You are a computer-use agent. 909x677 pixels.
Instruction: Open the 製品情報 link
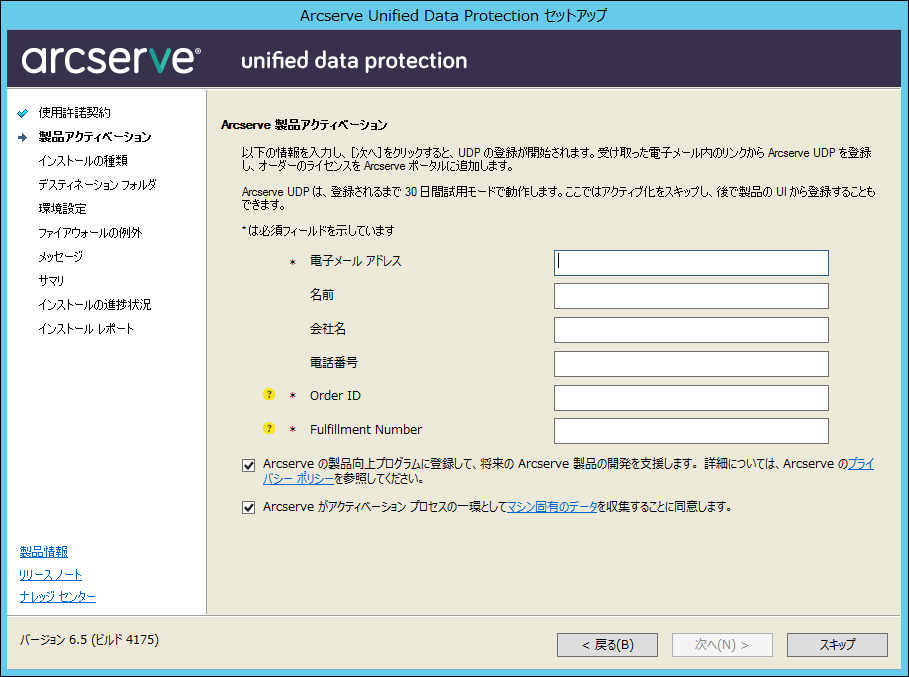click(x=43, y=552)
